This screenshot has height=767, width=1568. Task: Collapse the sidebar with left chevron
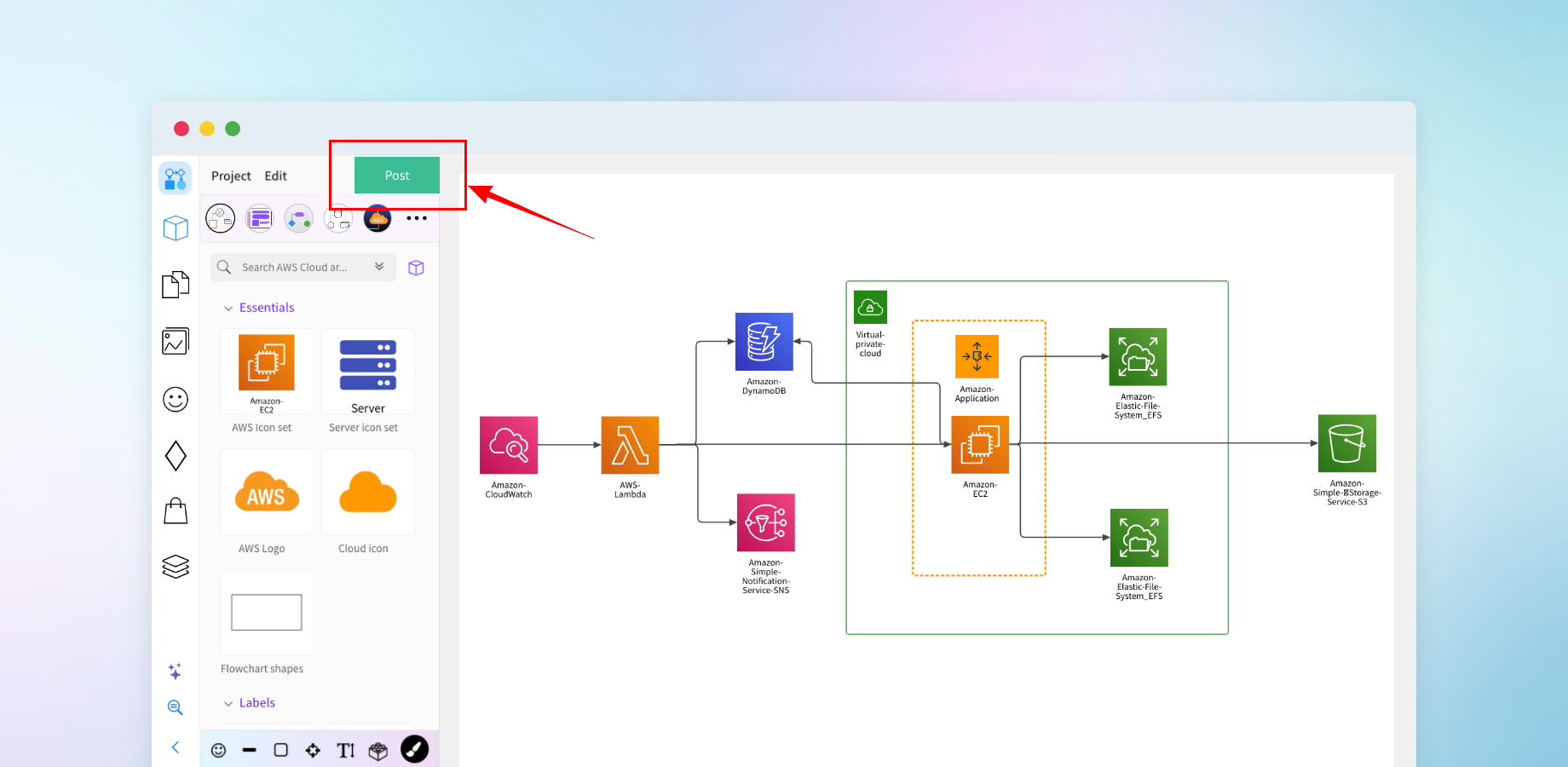point(176,747)
